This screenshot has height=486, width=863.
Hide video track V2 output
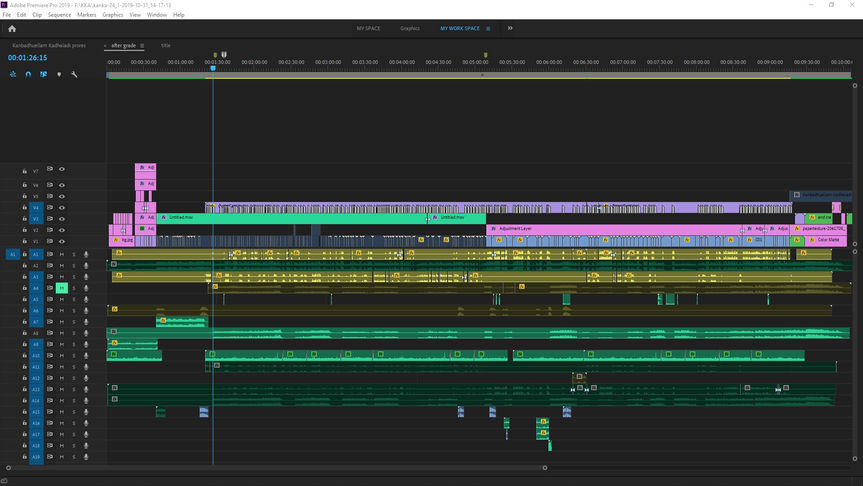(62, 230)
